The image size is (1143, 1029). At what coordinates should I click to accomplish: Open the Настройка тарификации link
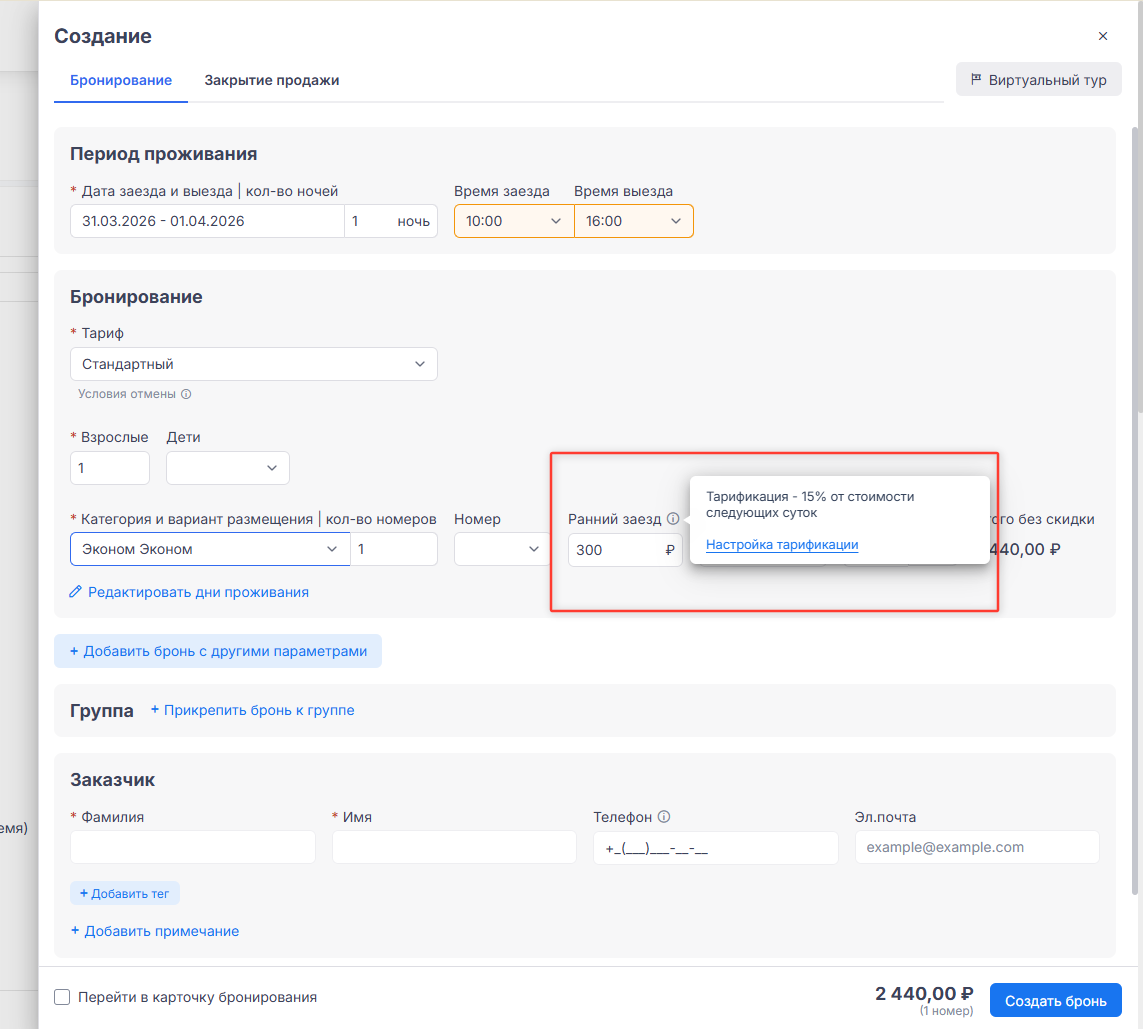coord(782,545)
